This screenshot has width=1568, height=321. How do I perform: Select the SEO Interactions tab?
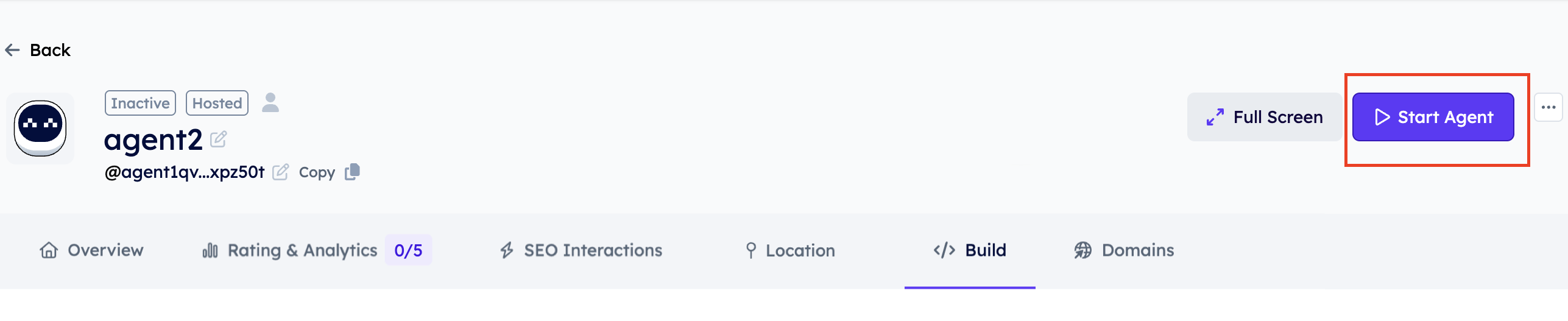click(581, 250)
